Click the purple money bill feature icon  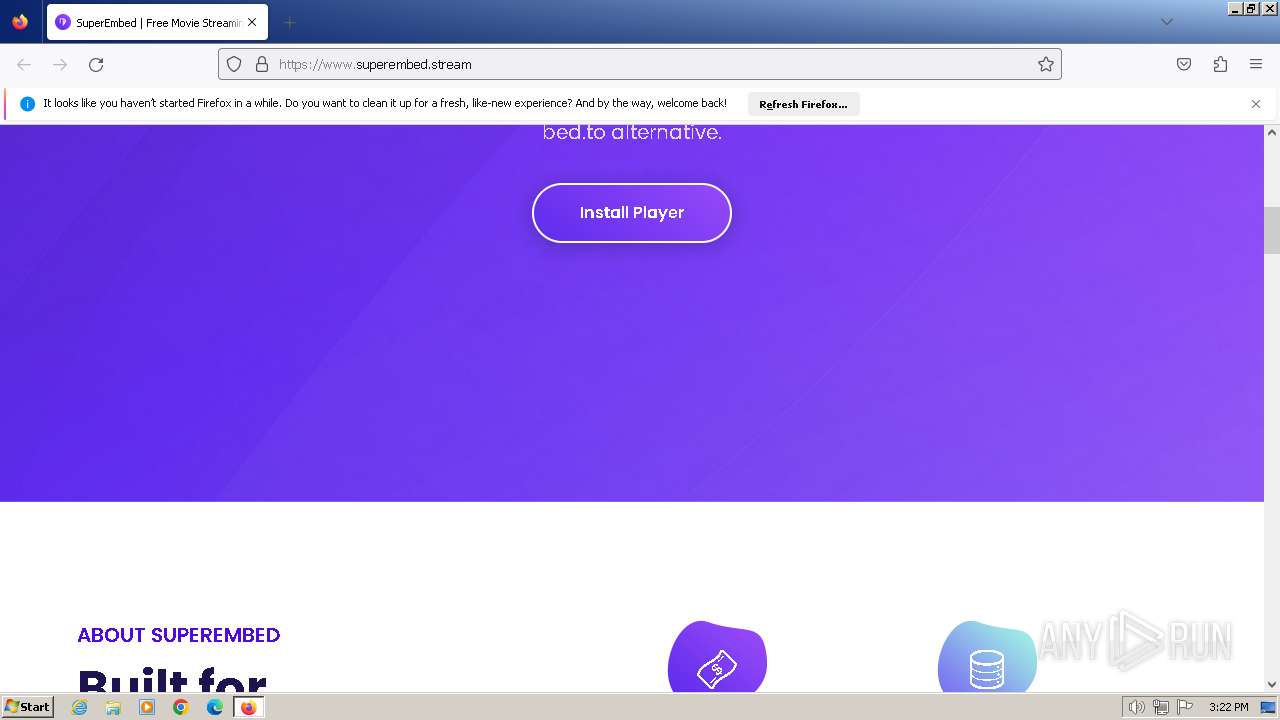click(x=717, y=657)
